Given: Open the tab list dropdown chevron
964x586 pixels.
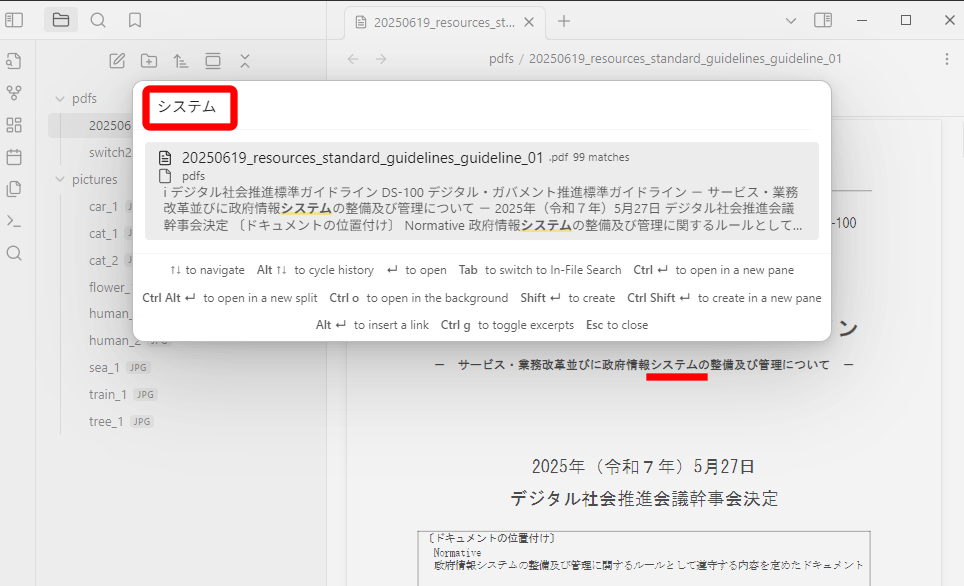Looking at the screenshot, I should coord(791,21).
